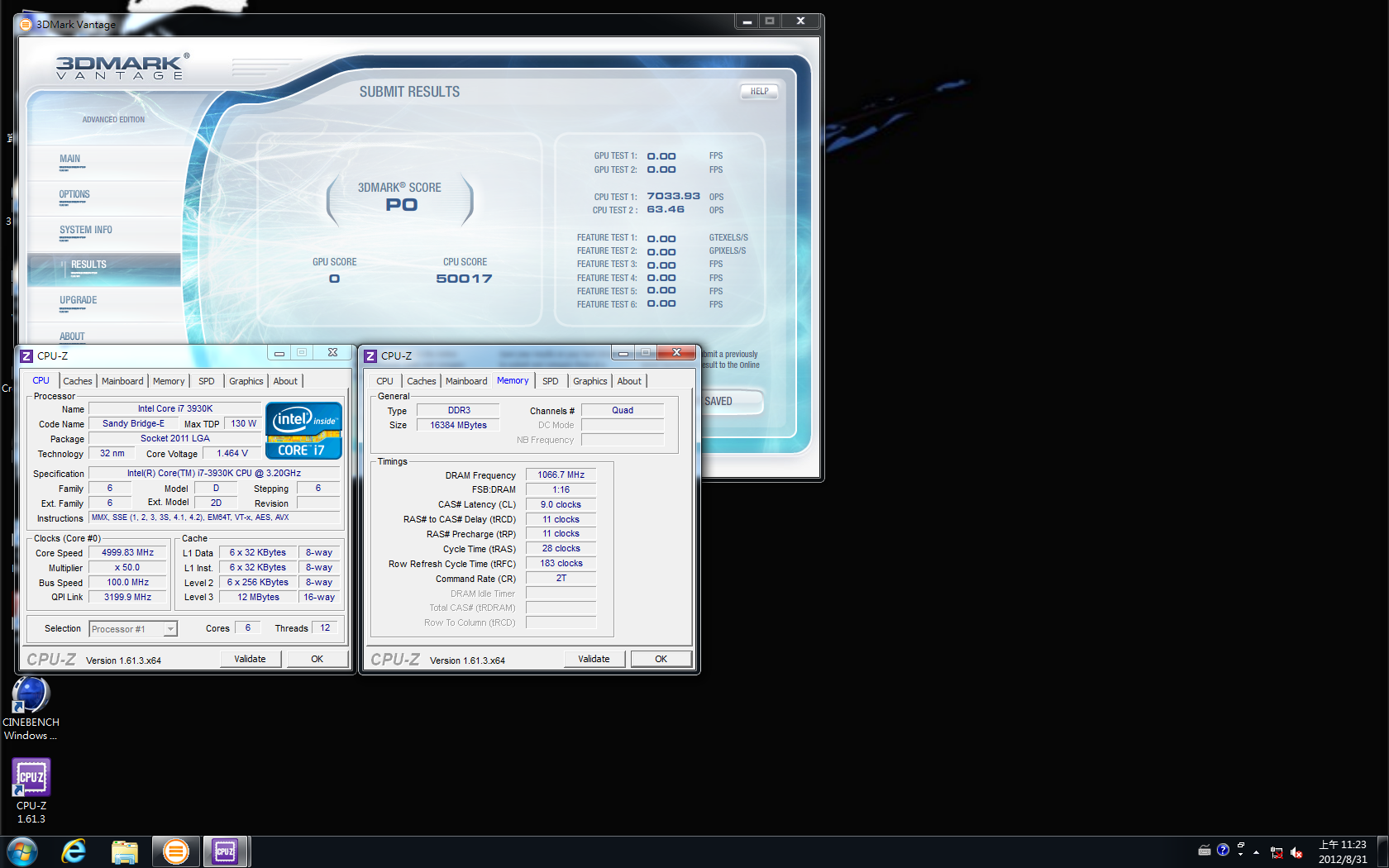Image resolution: width=1389 pixels, height=868 pixels.
Task: Close the left CPU-Z window
Action: tap(332, 353)
